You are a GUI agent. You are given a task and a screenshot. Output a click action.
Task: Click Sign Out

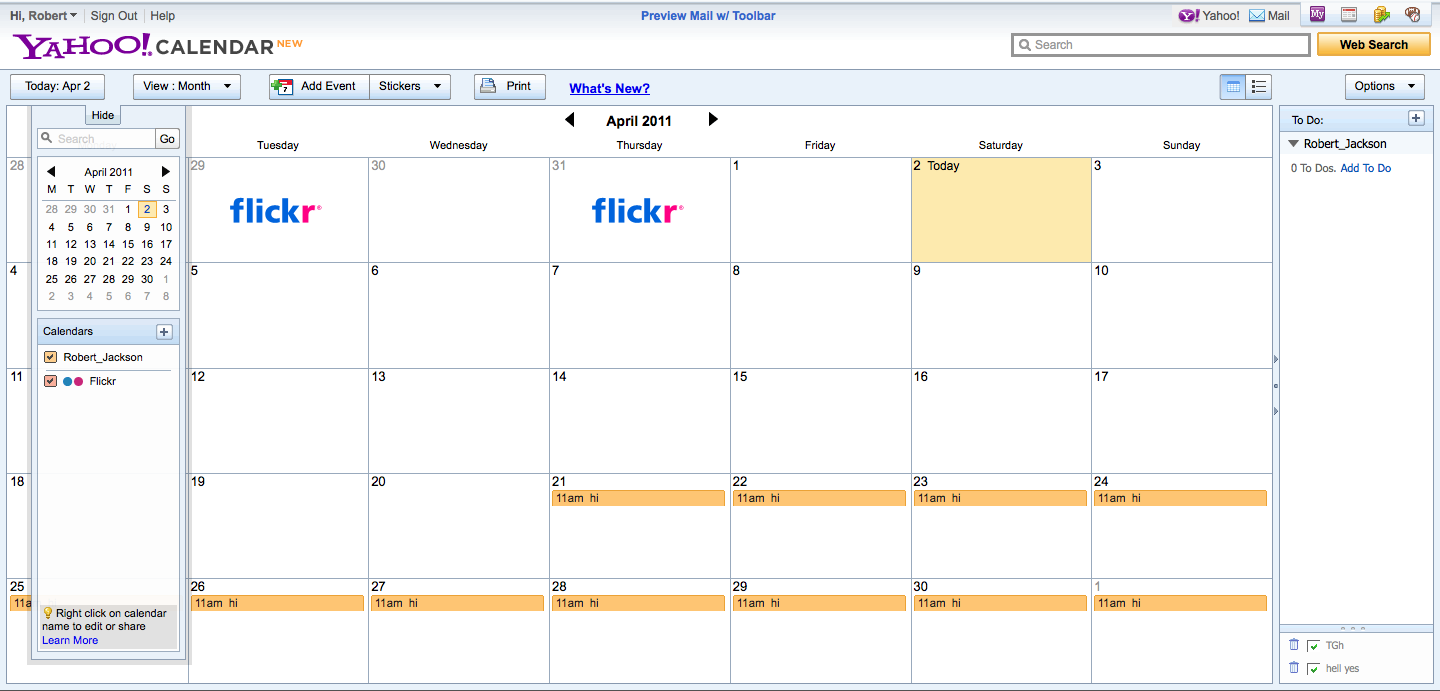tap(114, 16)
